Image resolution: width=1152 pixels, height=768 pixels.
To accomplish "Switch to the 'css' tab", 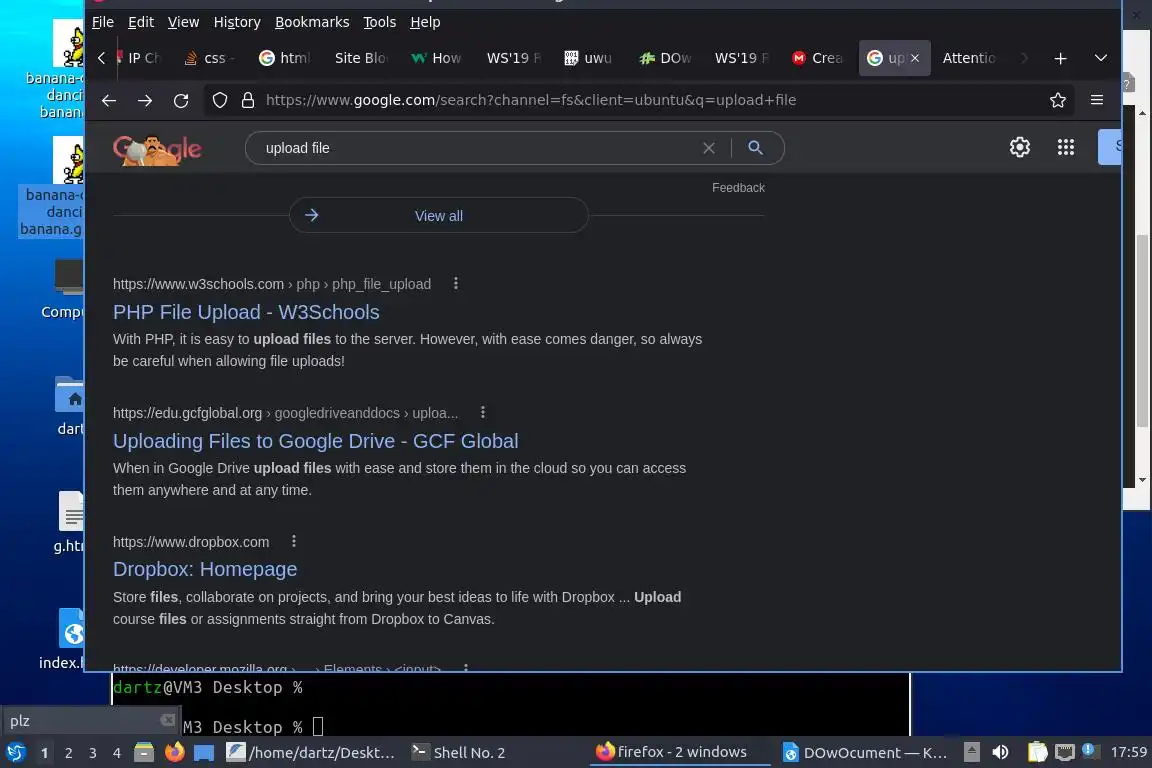I will click(x=209, y=58).
